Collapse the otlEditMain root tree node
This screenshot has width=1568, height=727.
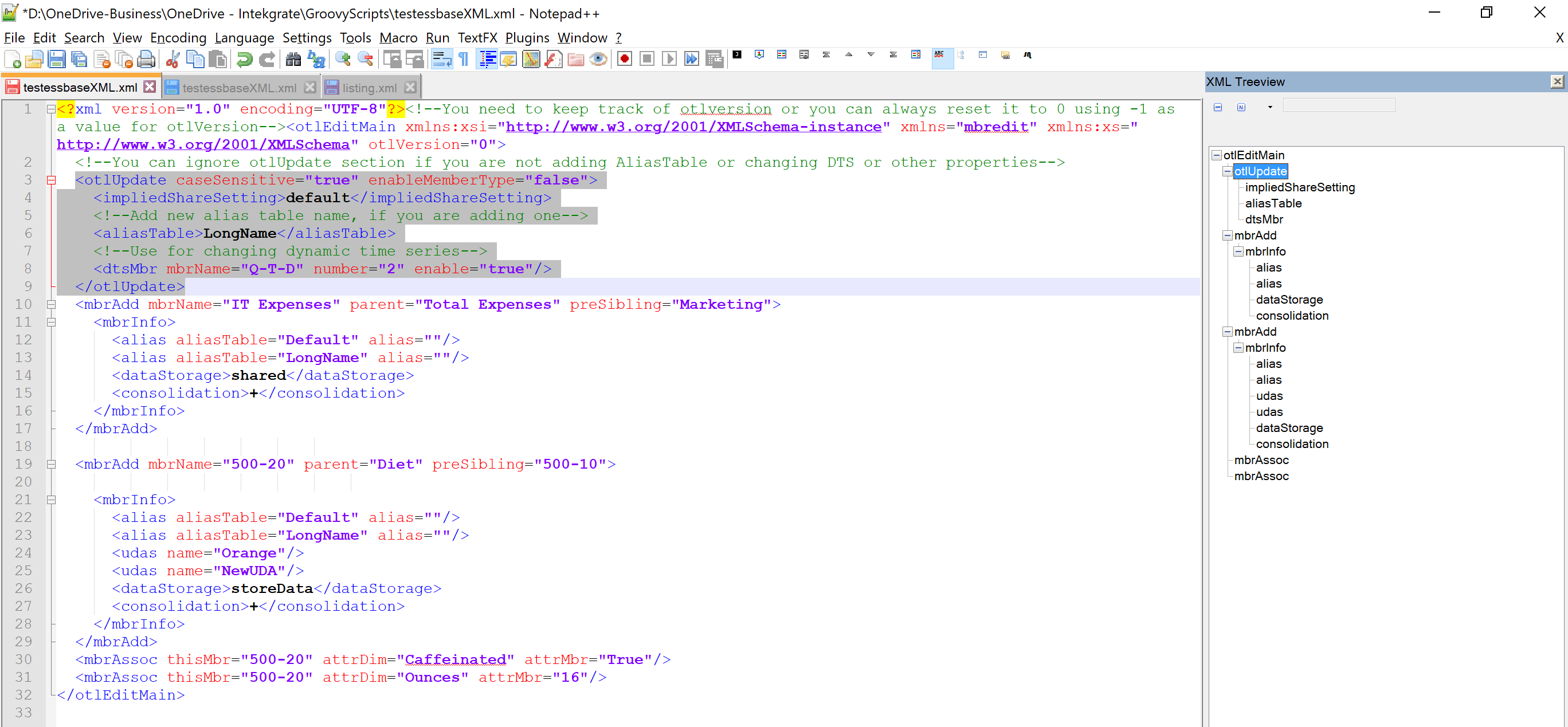[1216, 155]
